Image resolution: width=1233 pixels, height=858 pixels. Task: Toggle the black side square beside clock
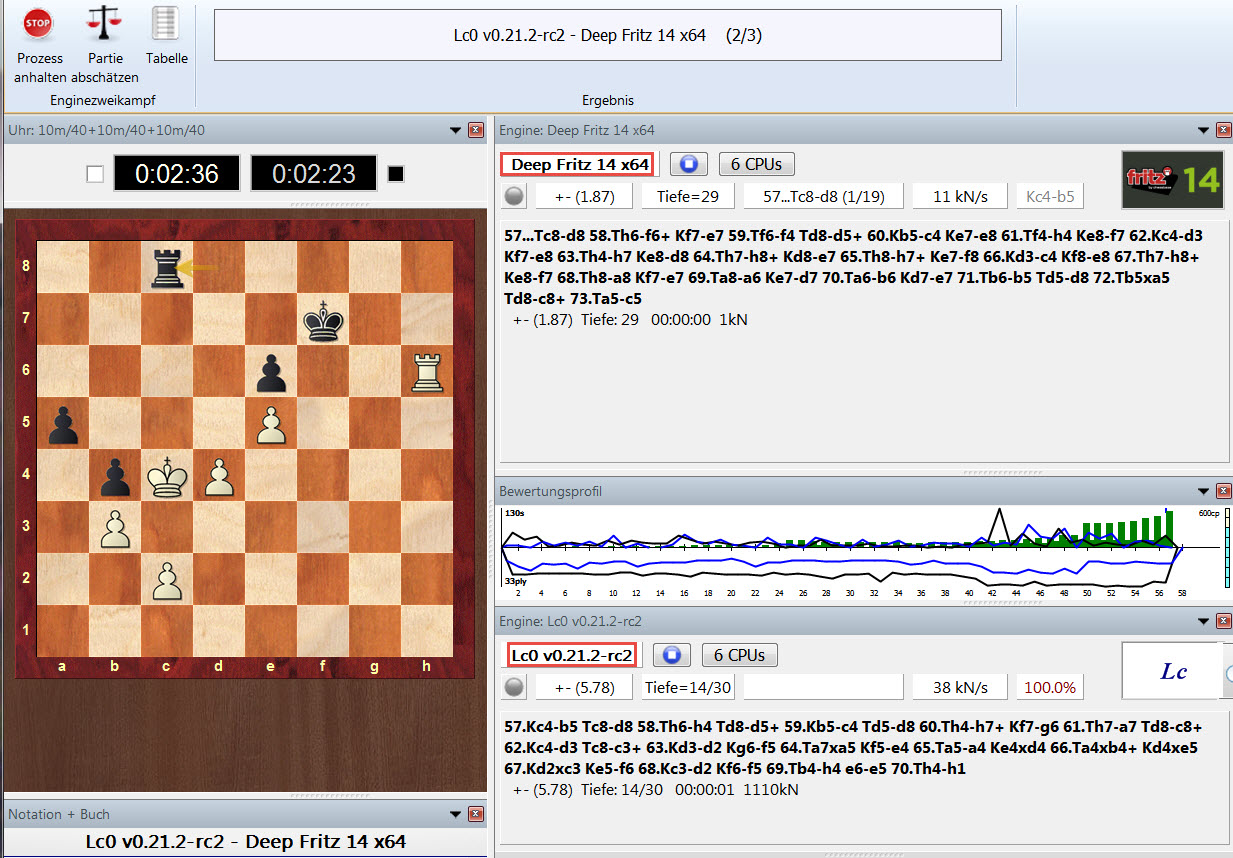(x=396, y=174)
